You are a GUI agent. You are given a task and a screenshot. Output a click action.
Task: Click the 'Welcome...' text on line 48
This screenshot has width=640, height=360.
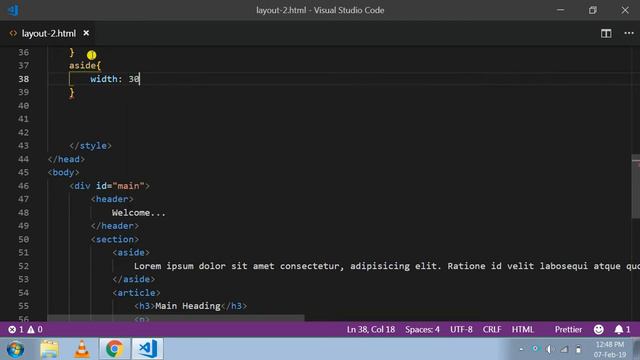coord(139,213)
